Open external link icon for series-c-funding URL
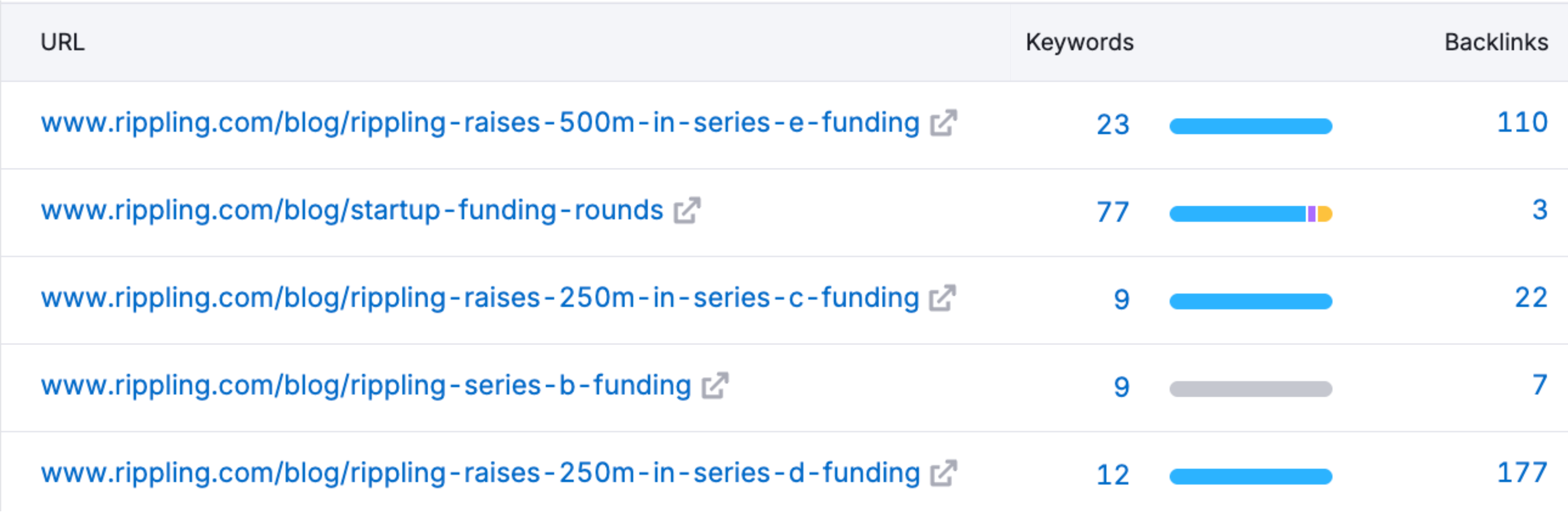 pos(942,299)
